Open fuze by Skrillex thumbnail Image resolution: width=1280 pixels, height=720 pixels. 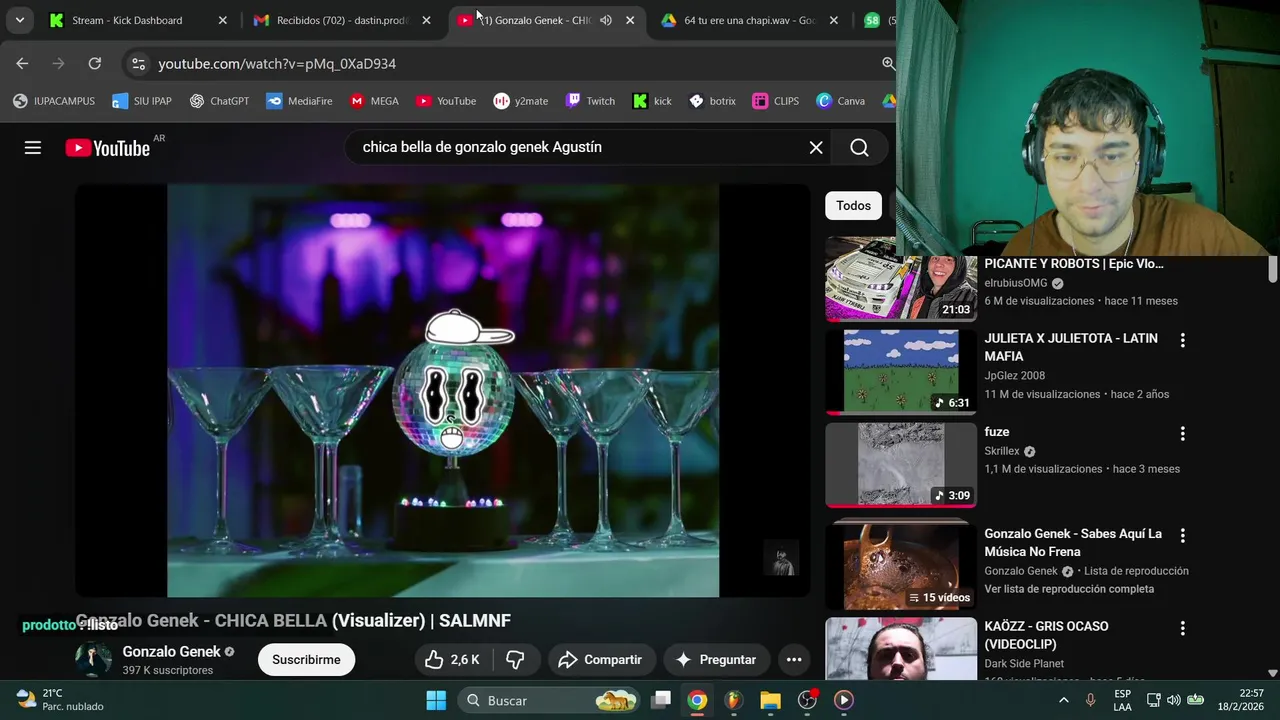[901, 465]
